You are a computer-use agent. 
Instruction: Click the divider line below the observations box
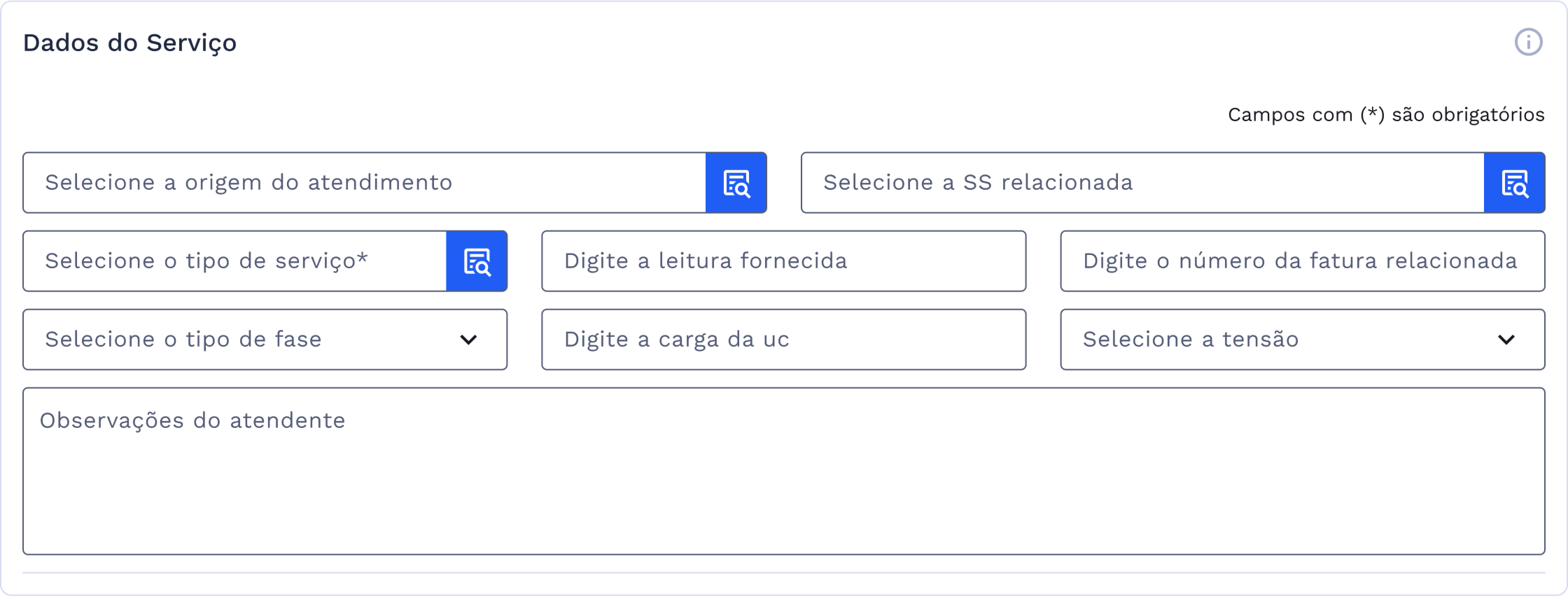point(783,573)
